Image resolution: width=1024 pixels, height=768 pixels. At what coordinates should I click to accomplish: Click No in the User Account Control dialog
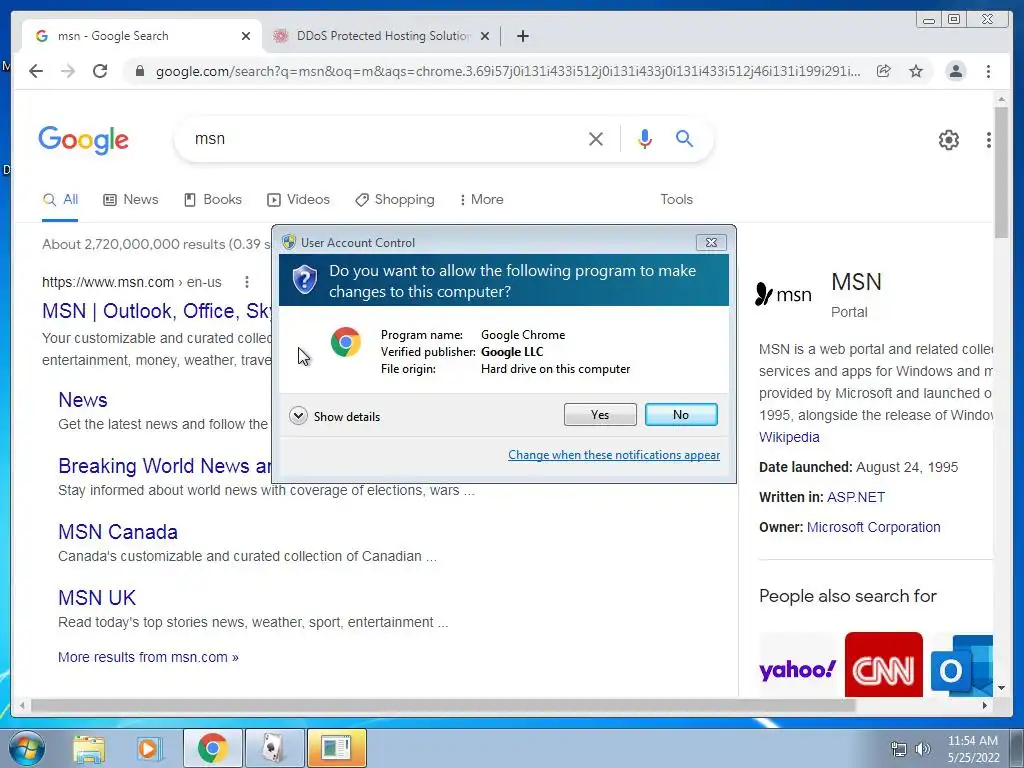coord(681,415)
